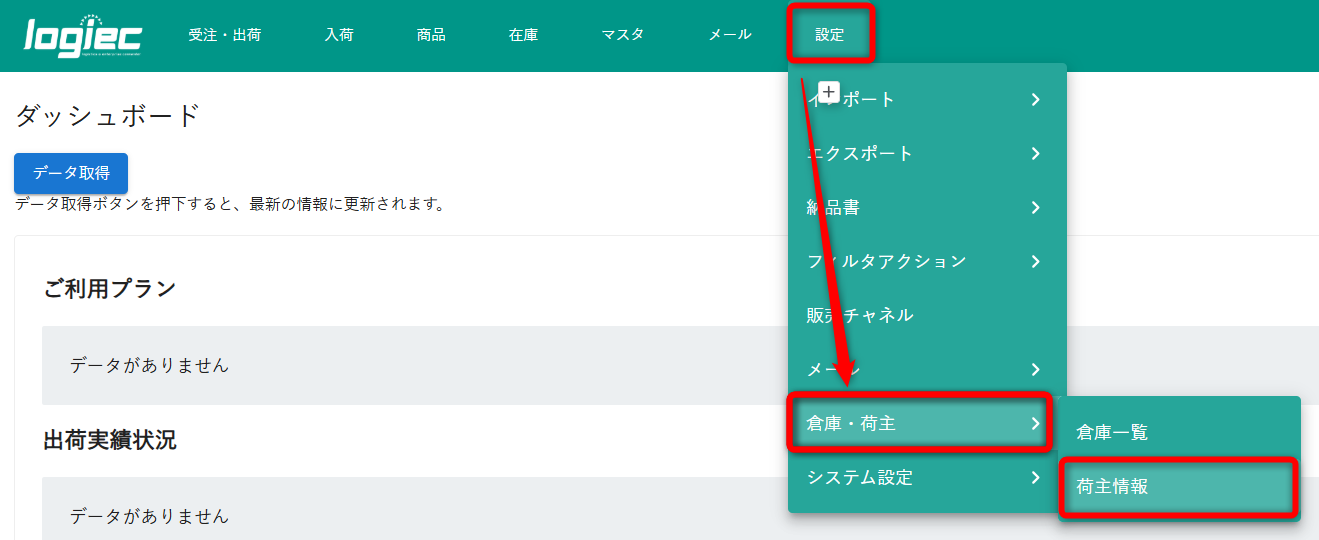Open the マスタ menu
This screenshot has width=1319, height=540.
point(622,35)
